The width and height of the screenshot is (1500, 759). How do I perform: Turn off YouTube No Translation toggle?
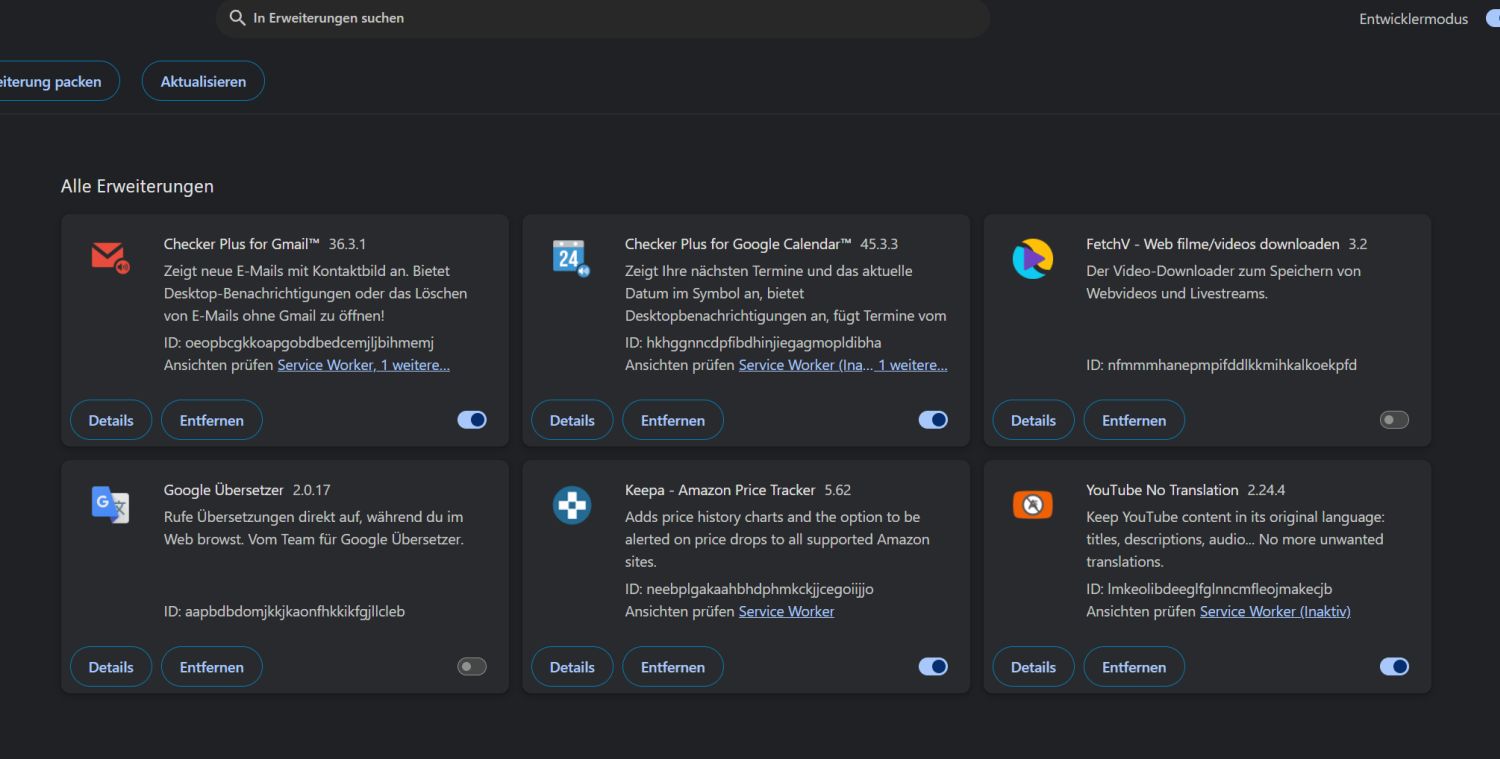1394,666
